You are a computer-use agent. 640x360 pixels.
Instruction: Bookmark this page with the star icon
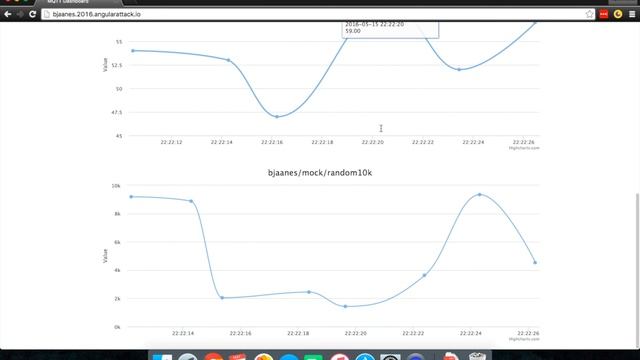point(589,14)
